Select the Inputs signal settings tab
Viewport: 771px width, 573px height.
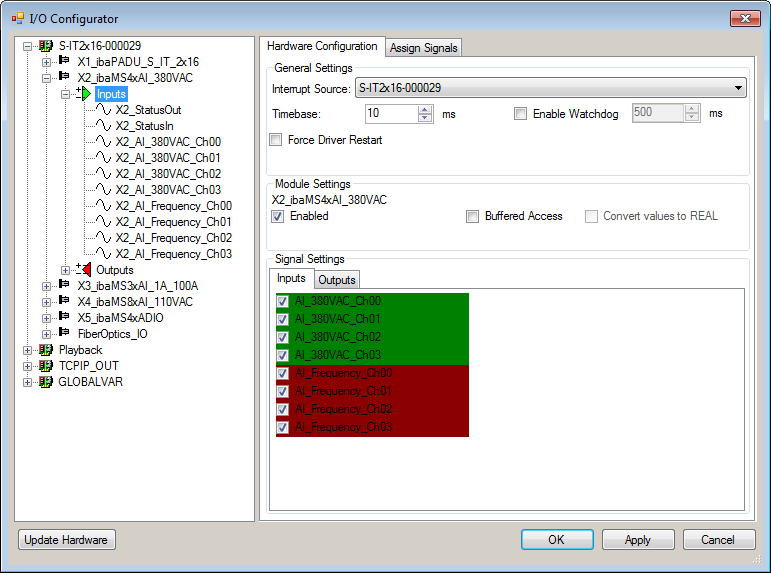pyautogui.click(x=291, y=278)
